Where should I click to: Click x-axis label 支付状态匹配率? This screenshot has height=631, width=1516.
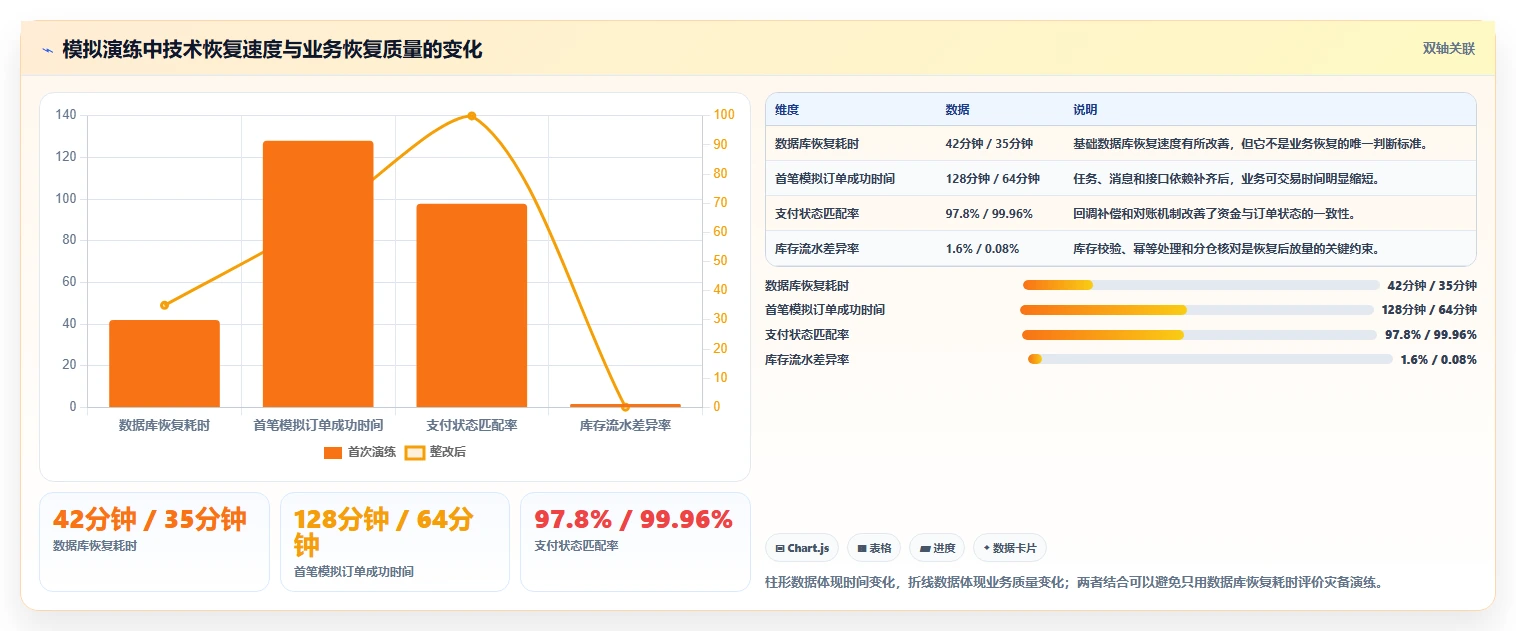472,425
